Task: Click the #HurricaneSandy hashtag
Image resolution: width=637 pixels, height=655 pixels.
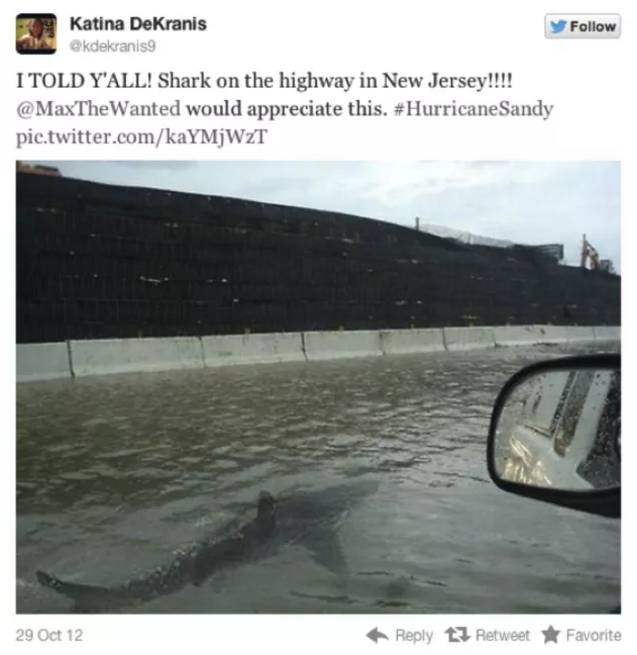Action: click(473, 109)
